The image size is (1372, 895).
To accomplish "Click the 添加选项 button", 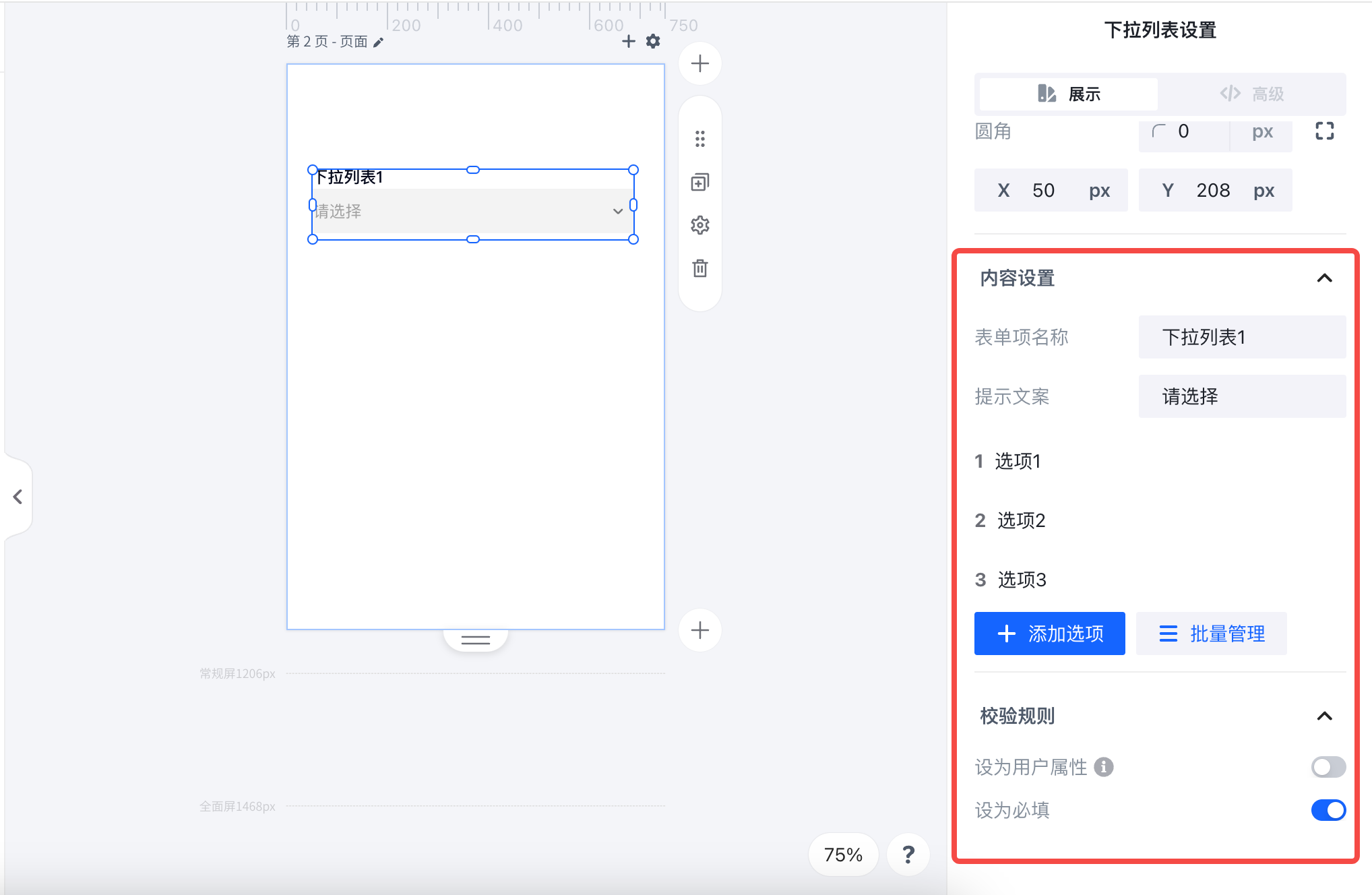I will pyautogui.click(x=1049, y=634).
